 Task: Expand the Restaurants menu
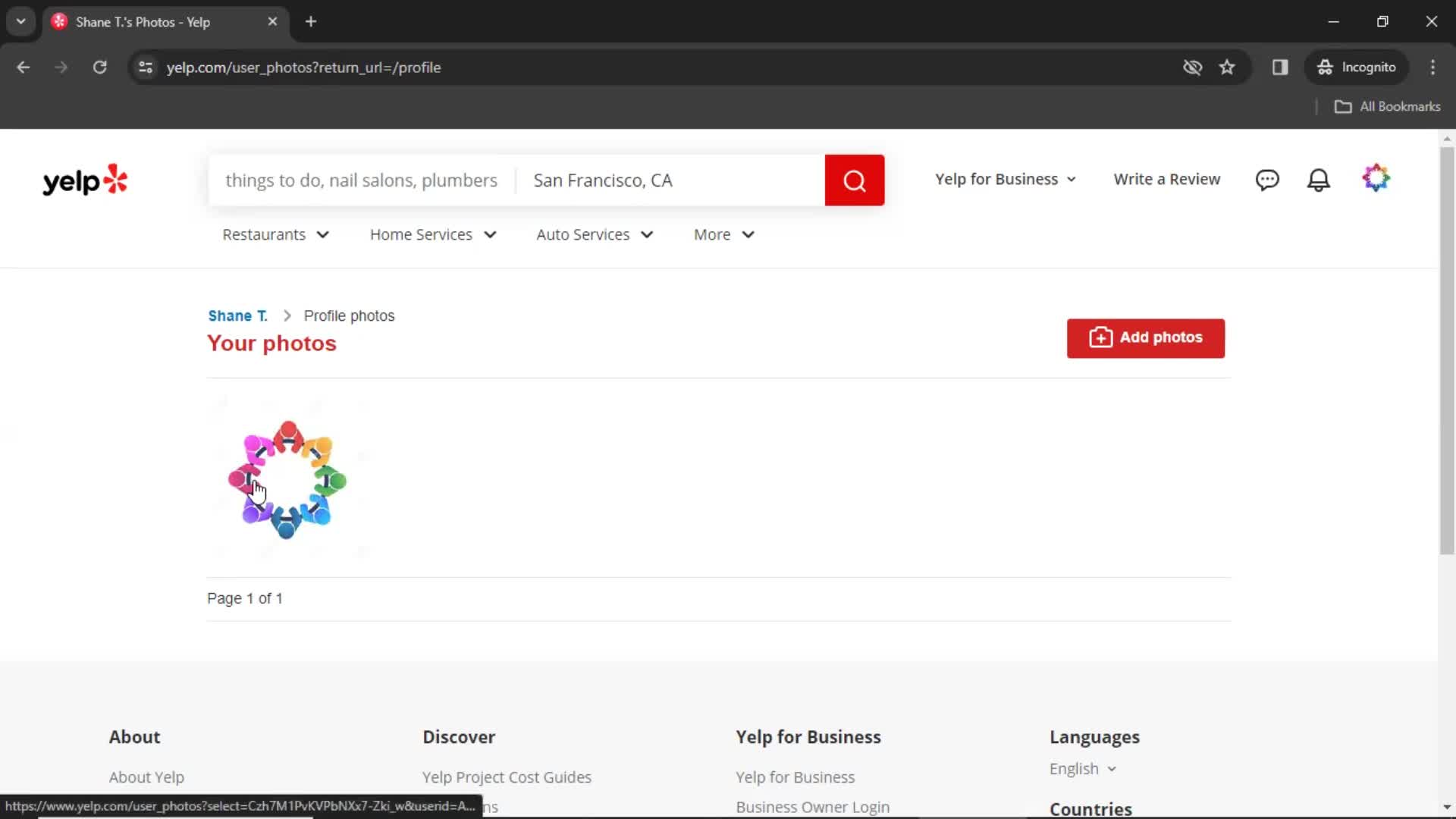[275, 235]
